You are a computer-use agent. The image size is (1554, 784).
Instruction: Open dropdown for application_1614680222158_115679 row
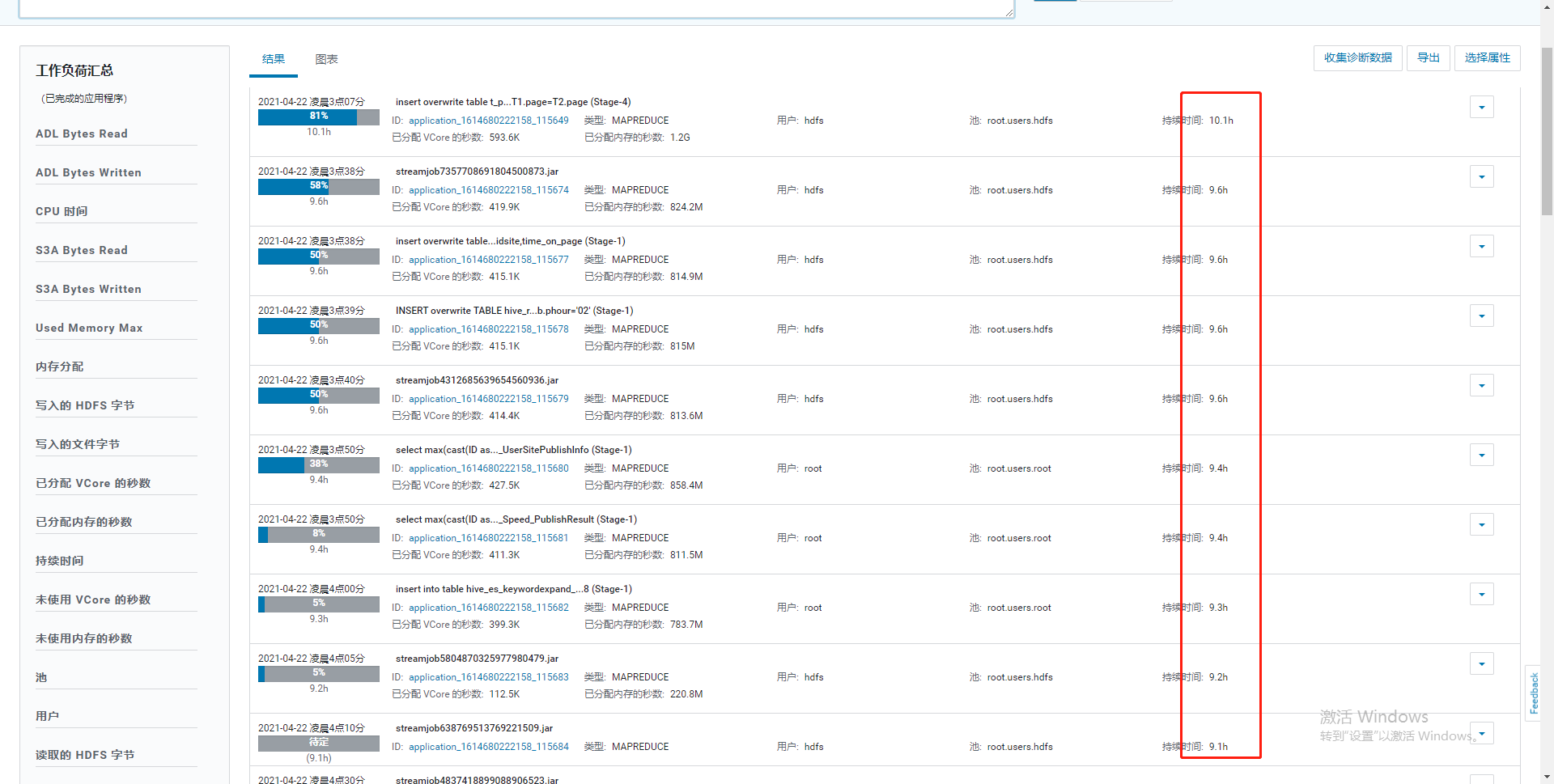click(x=1481, y=385)
